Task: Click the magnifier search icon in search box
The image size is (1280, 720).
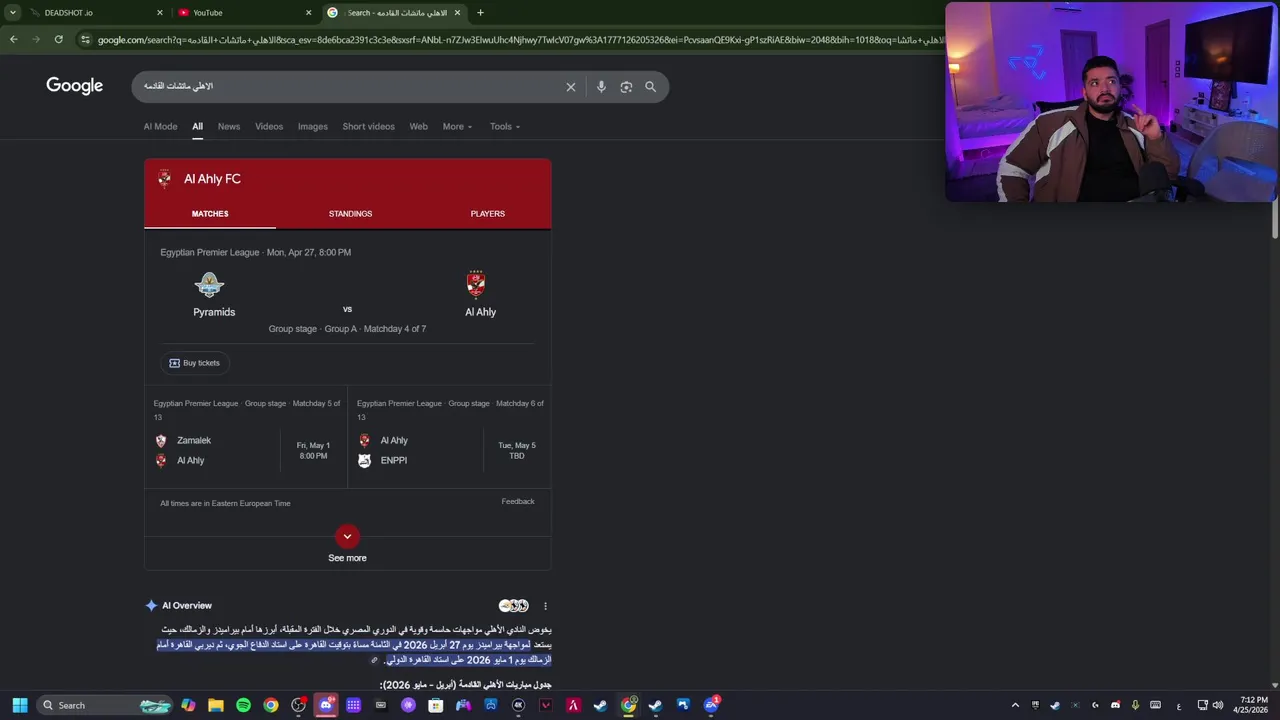Action: click(650, 87)
